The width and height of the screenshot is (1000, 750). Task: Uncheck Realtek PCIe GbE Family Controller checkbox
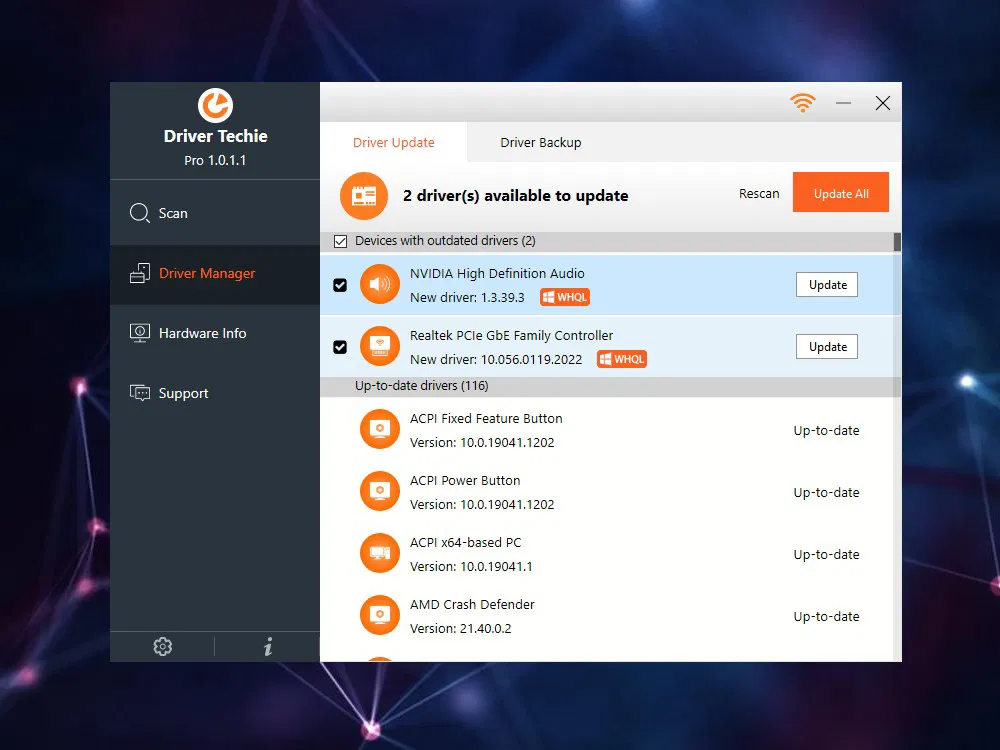tap(340, 347)
